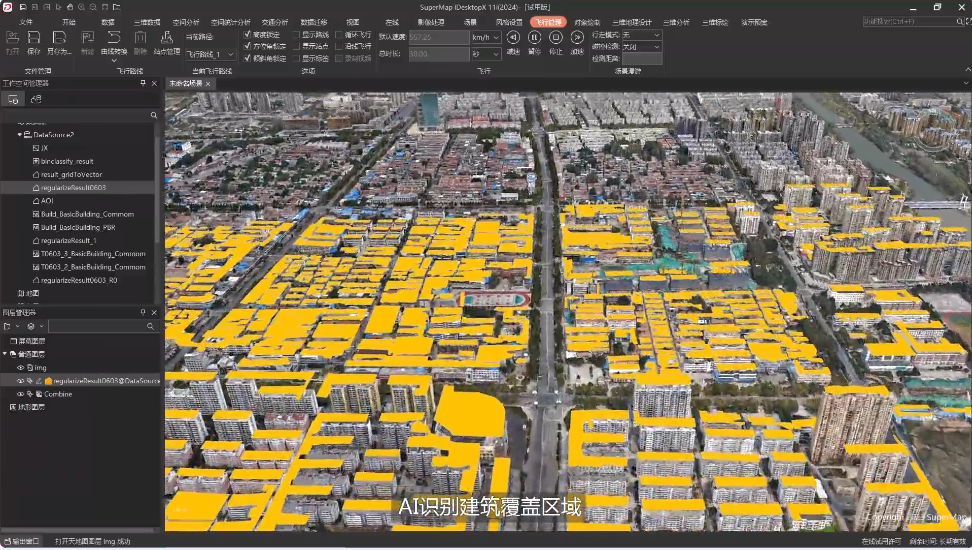Click the edit pencil icon on regularizeResult0603 layer
The image size is (972, 550).
38,381
